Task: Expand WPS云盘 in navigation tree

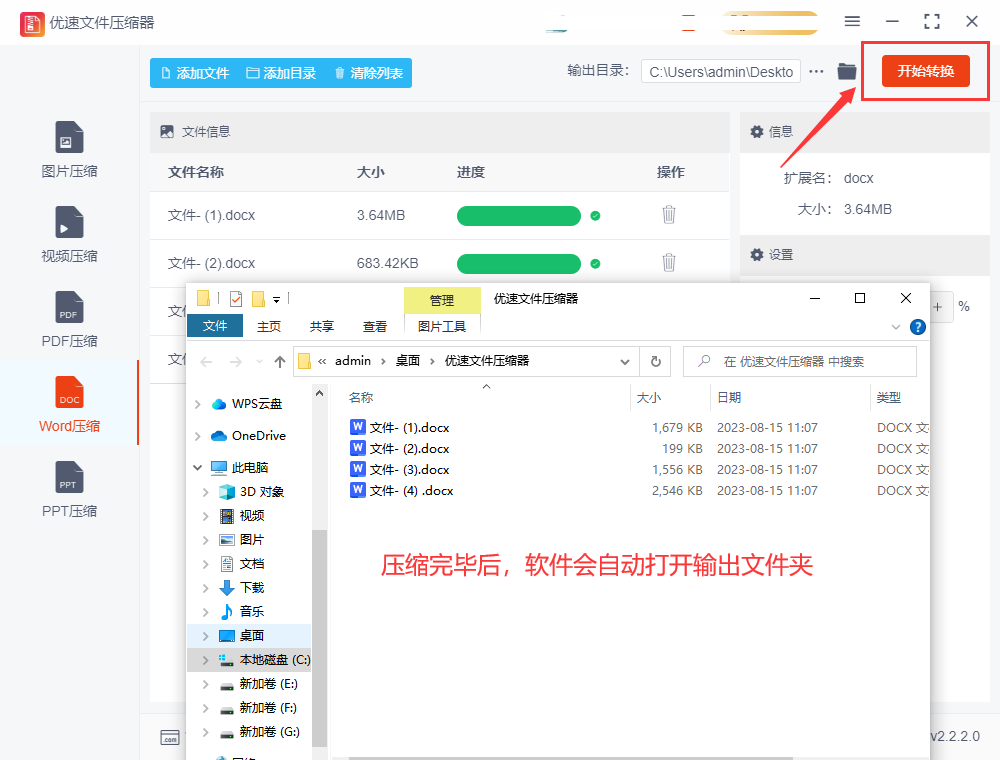Action: (x=198, y=404)
